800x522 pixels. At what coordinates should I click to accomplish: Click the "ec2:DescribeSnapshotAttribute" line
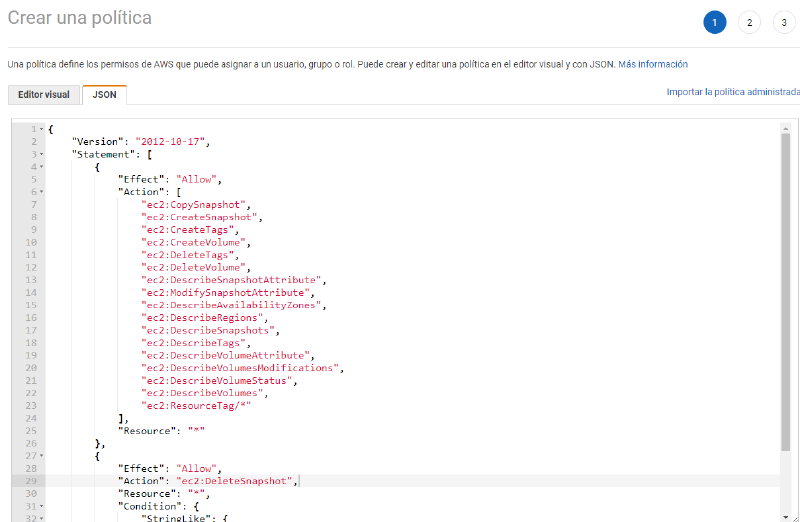tap(231, 280)
